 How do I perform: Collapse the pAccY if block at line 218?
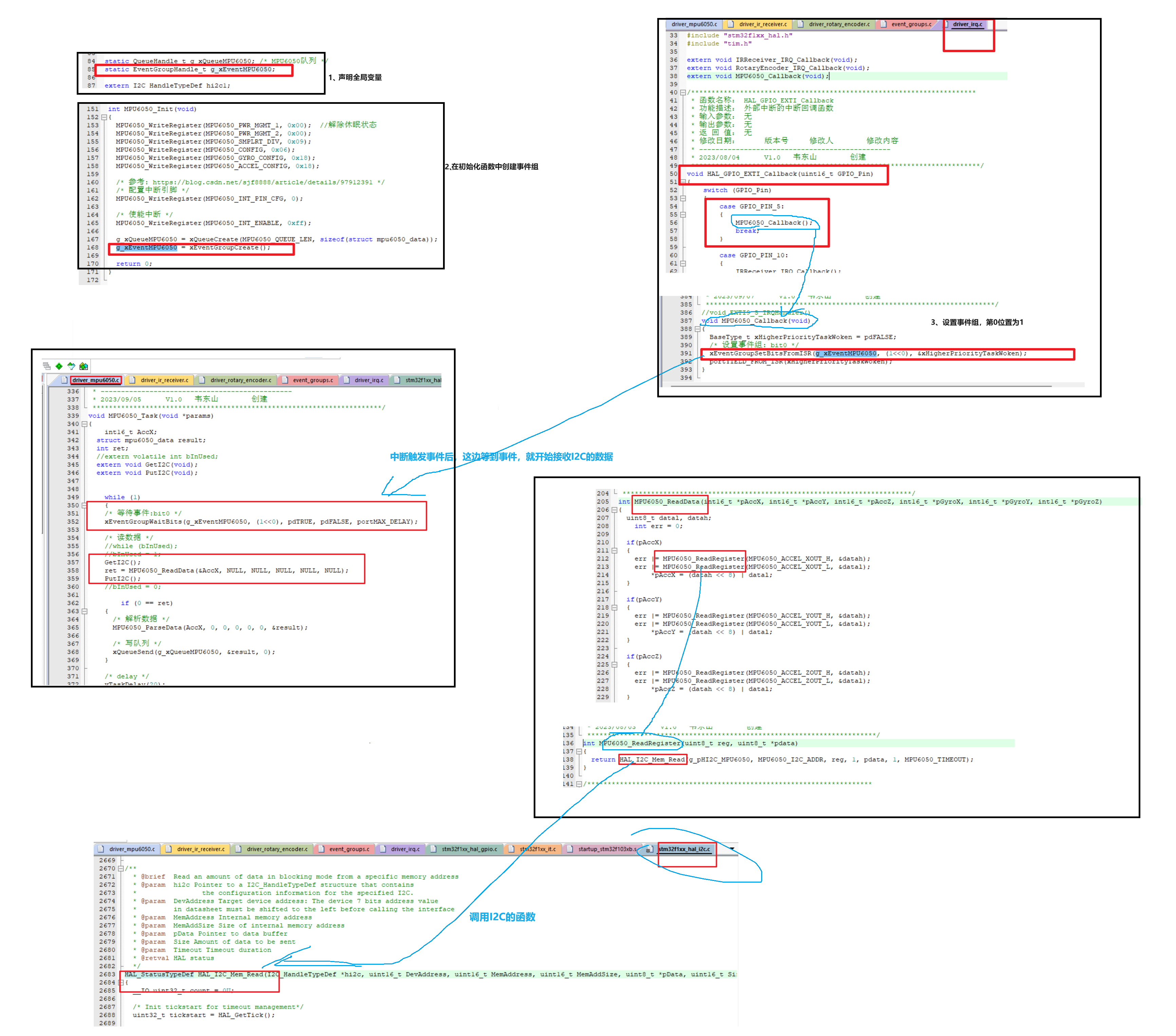point(614,607)
